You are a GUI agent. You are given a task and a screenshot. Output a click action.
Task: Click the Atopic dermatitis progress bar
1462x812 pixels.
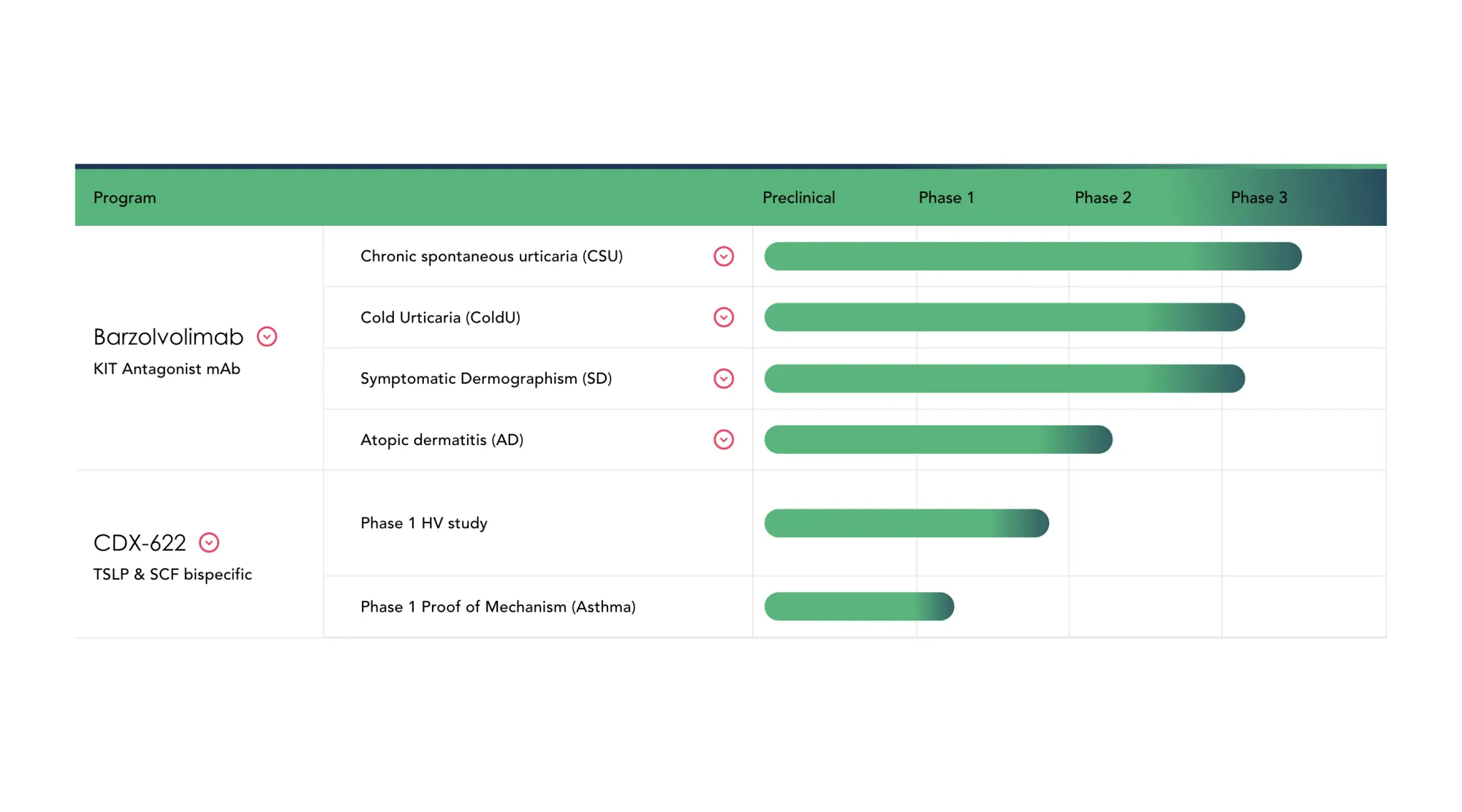939,439
